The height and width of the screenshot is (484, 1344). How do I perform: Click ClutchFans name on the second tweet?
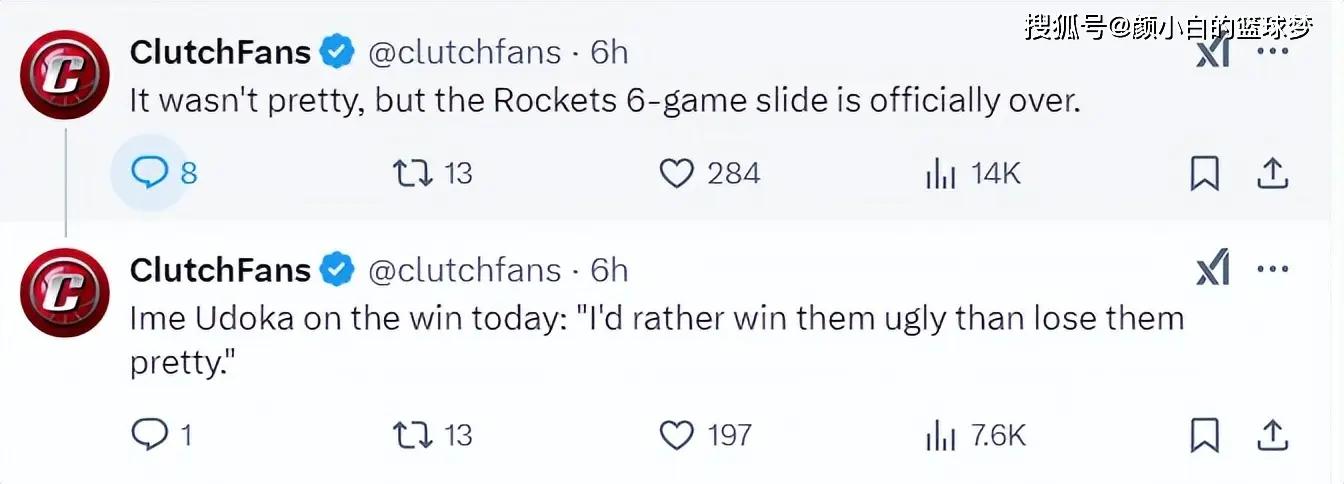(x=221, y=270)
